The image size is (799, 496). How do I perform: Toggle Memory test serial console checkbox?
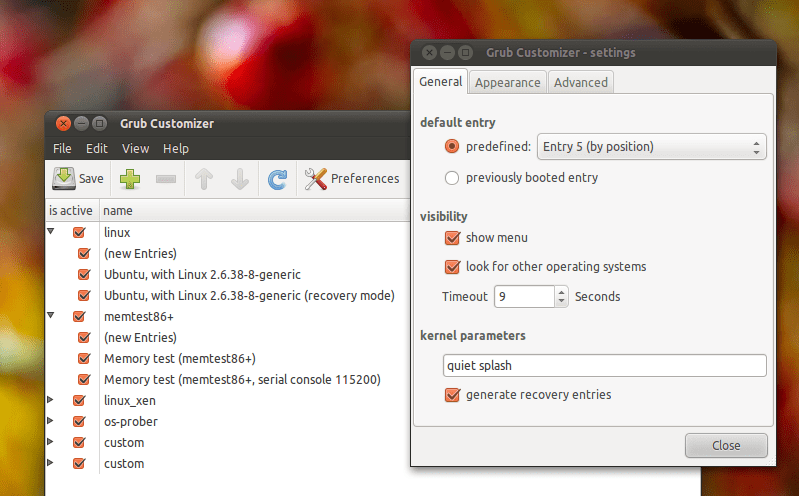point(84,379)
